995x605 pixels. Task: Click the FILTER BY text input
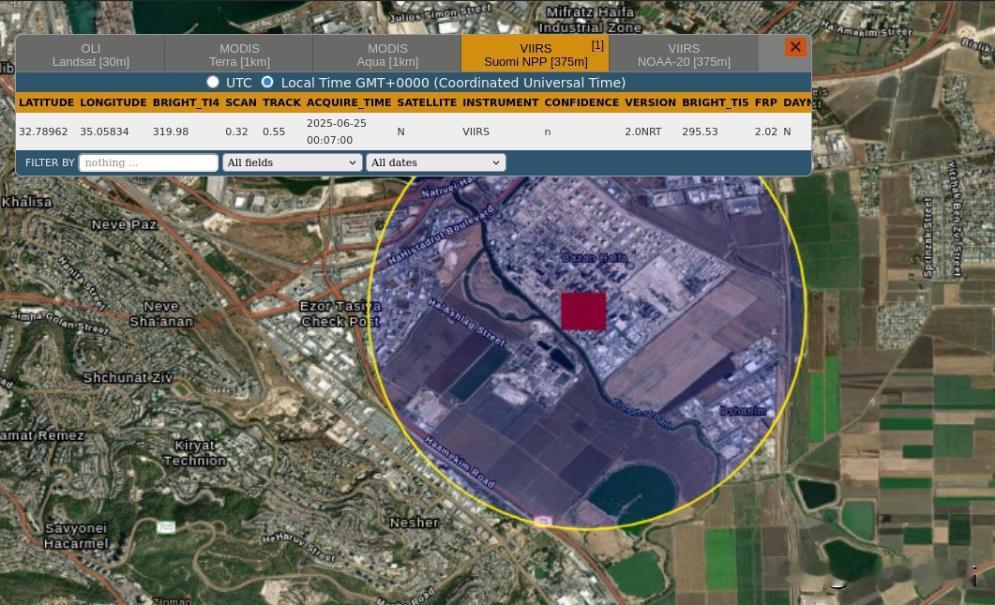click(x=148, y=163)
